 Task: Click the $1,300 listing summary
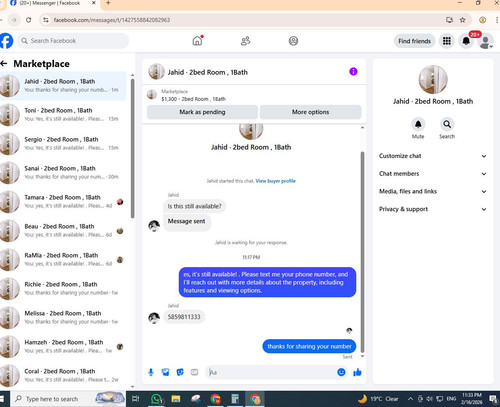[x=193, y=99]
